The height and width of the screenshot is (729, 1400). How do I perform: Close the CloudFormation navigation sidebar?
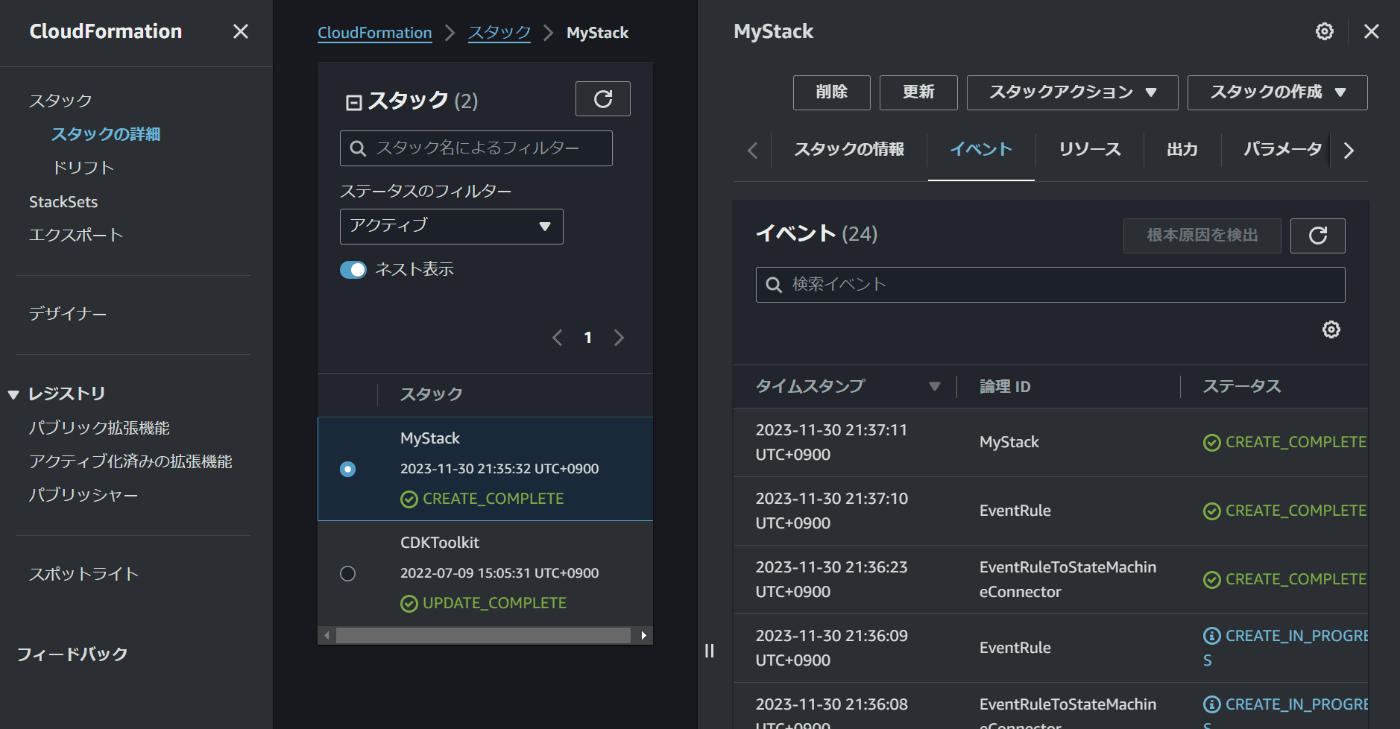[x=240, y=32]
